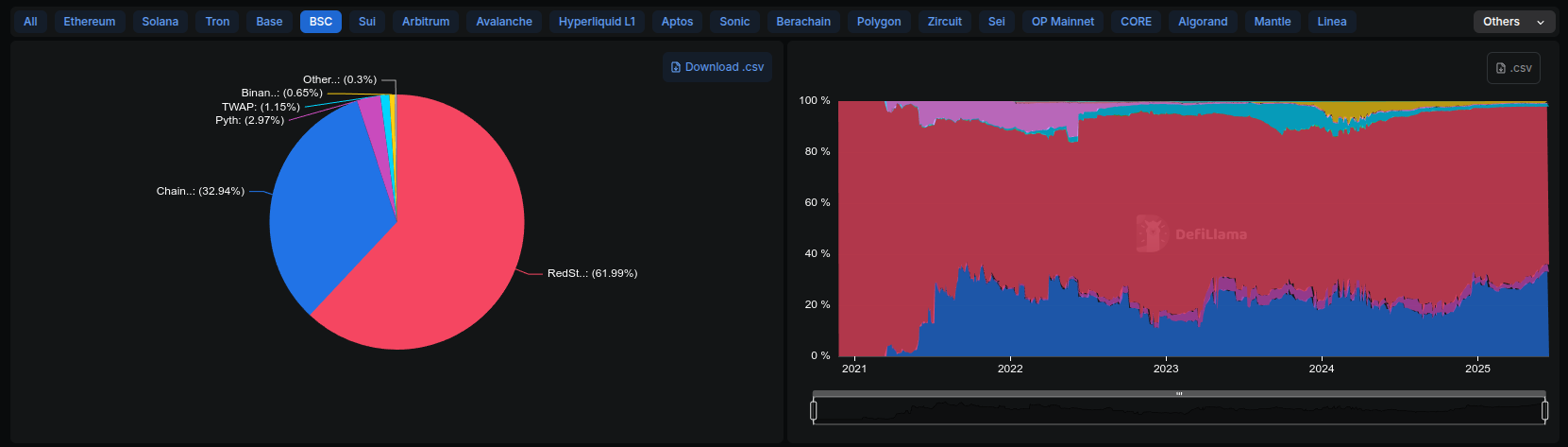This screenshot has height=447, width=1568.
Task: Click the 2024 x-axis label
Action: click(x=1322, y=369)
